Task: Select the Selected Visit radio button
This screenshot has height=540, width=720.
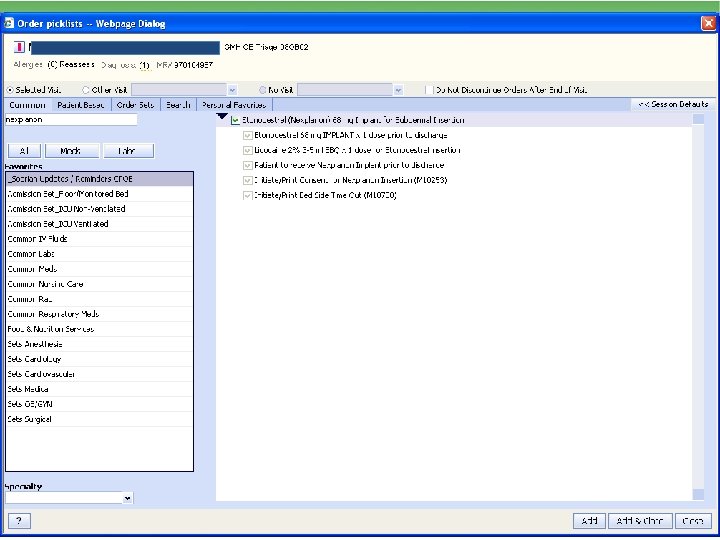Action: coord(10,90)
